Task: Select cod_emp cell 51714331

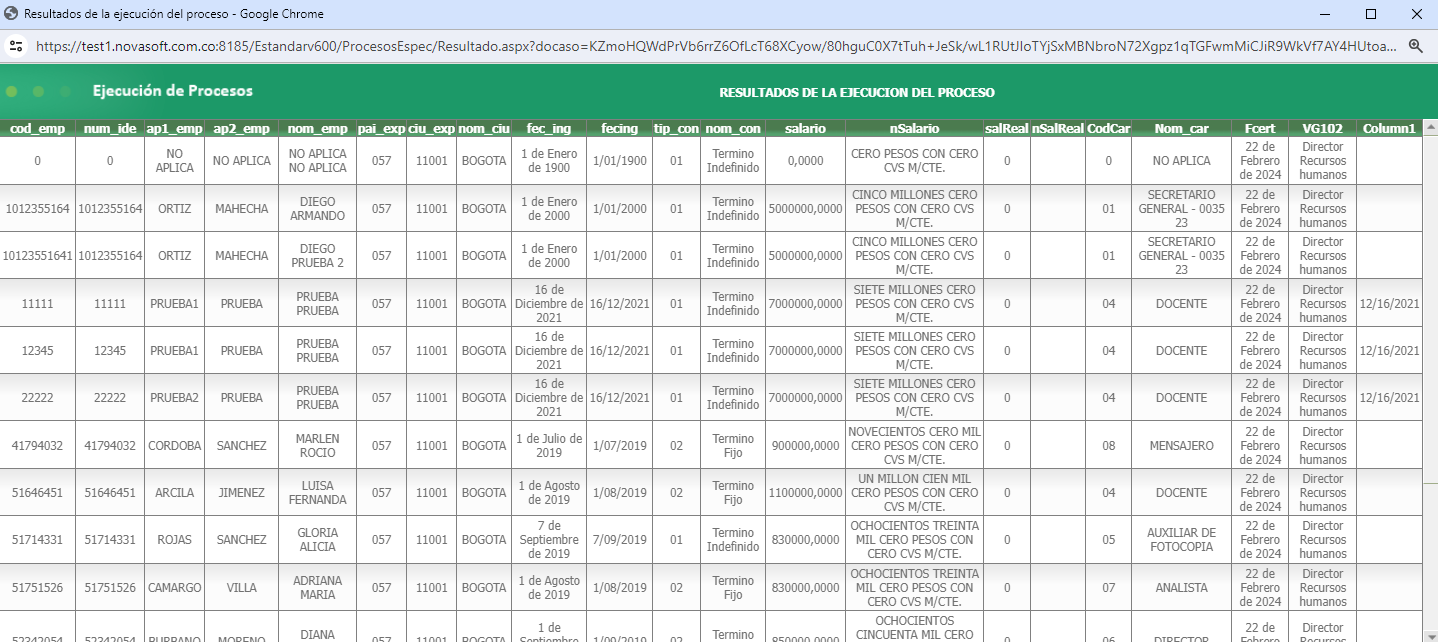Action: click(x=38, y=540)
